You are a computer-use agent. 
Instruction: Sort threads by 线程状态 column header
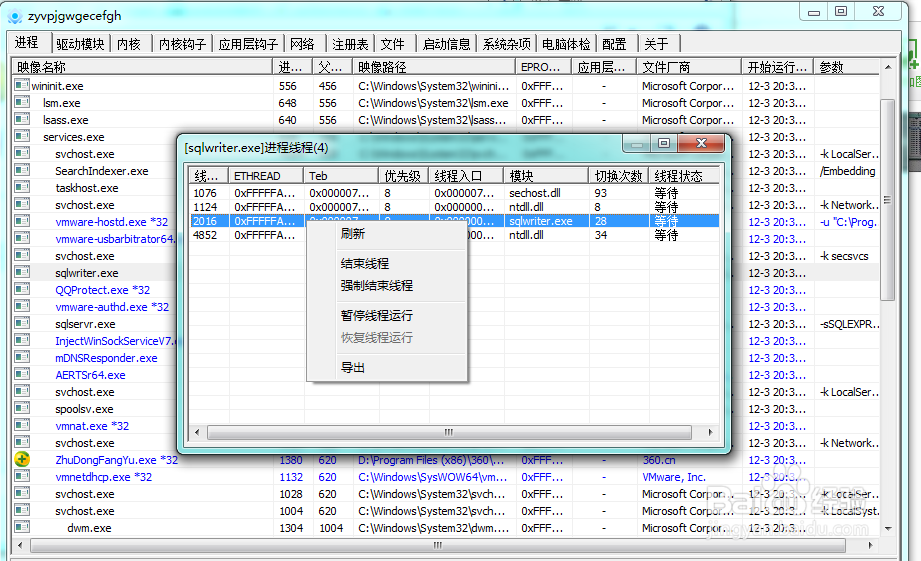(x=684, y=176)
